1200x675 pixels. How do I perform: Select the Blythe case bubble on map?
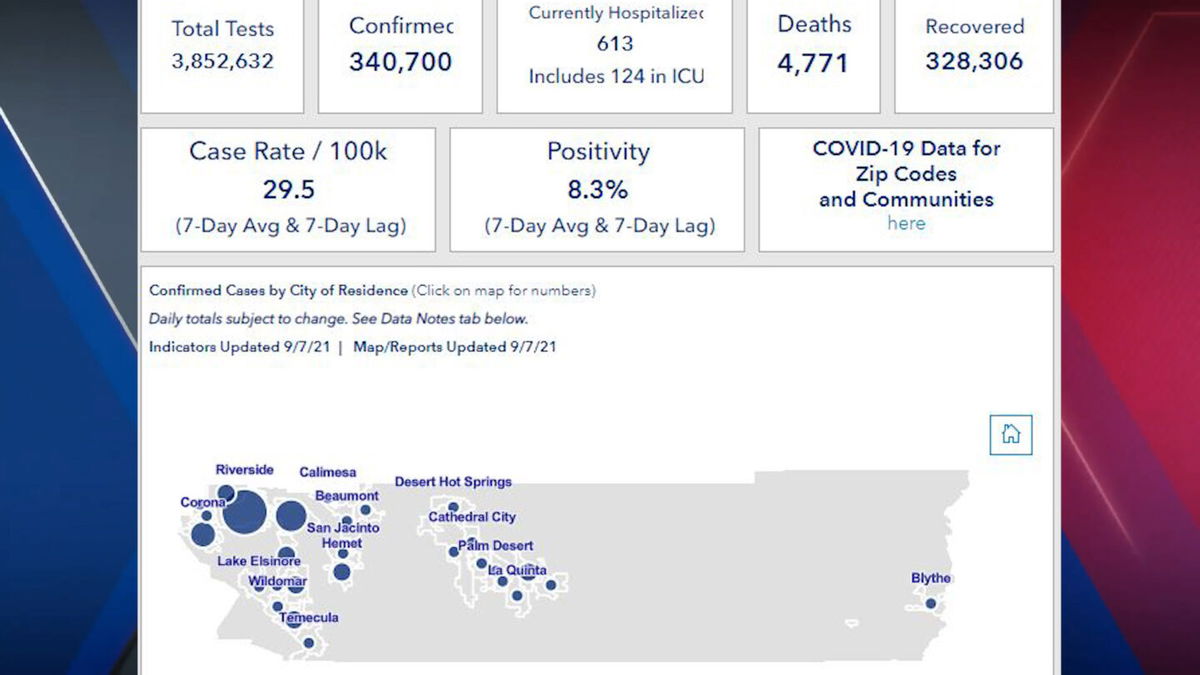click(931, 603)
